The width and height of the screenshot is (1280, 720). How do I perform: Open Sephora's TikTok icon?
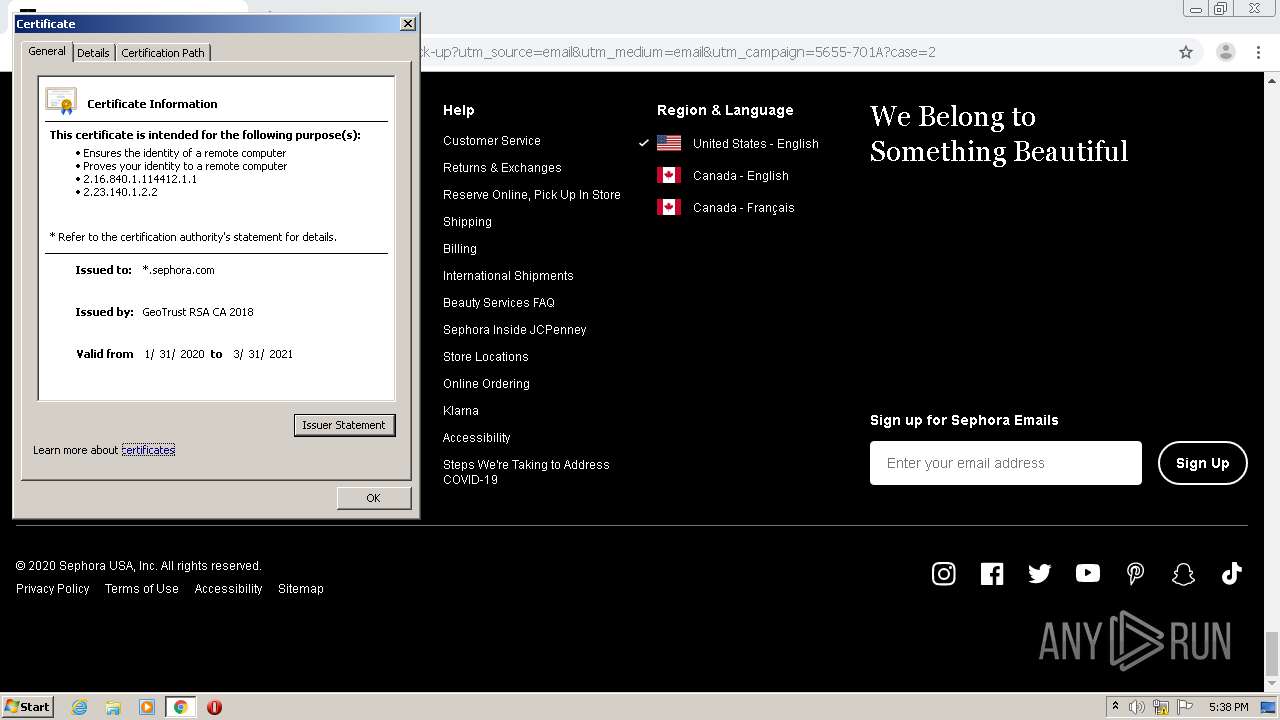tap(1231, 573)
